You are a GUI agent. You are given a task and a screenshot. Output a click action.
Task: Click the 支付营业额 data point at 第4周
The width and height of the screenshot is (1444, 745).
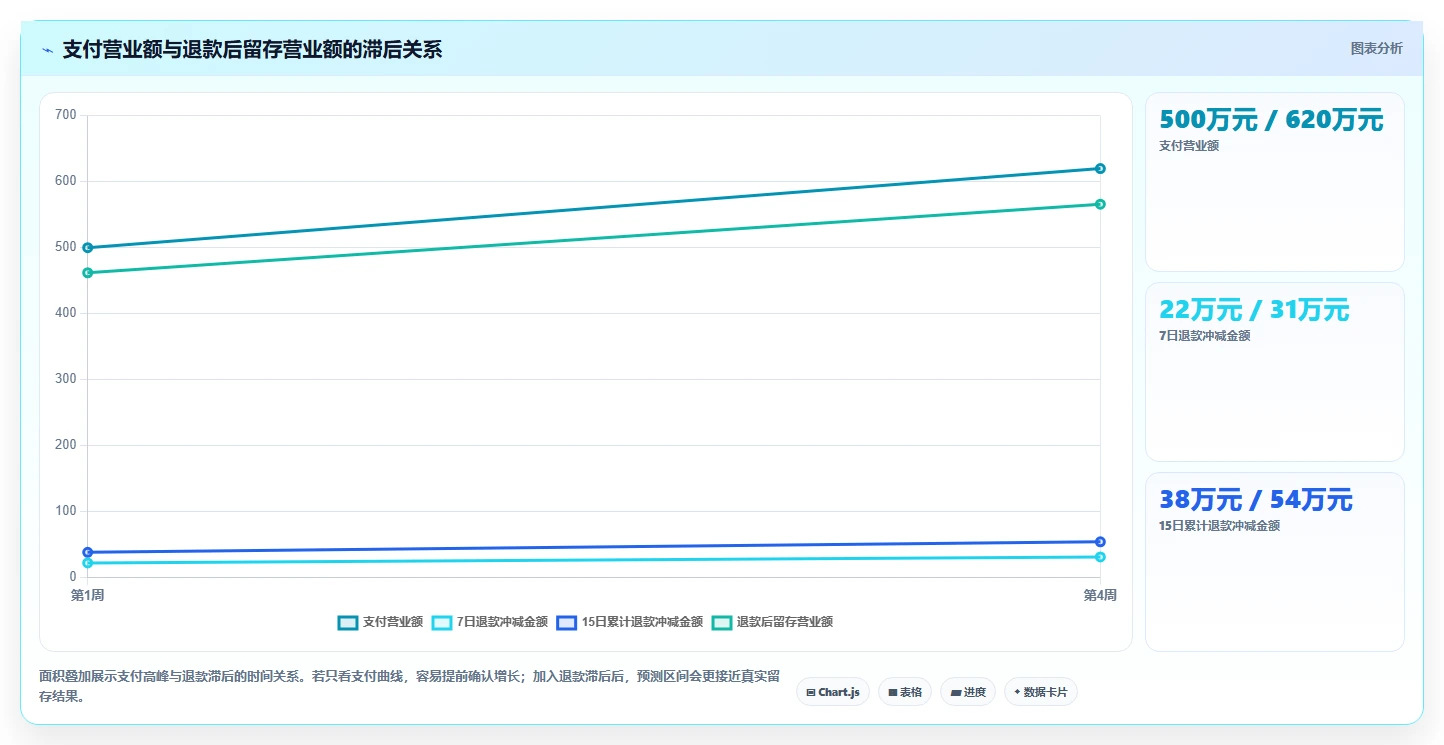click(1100, 169)
